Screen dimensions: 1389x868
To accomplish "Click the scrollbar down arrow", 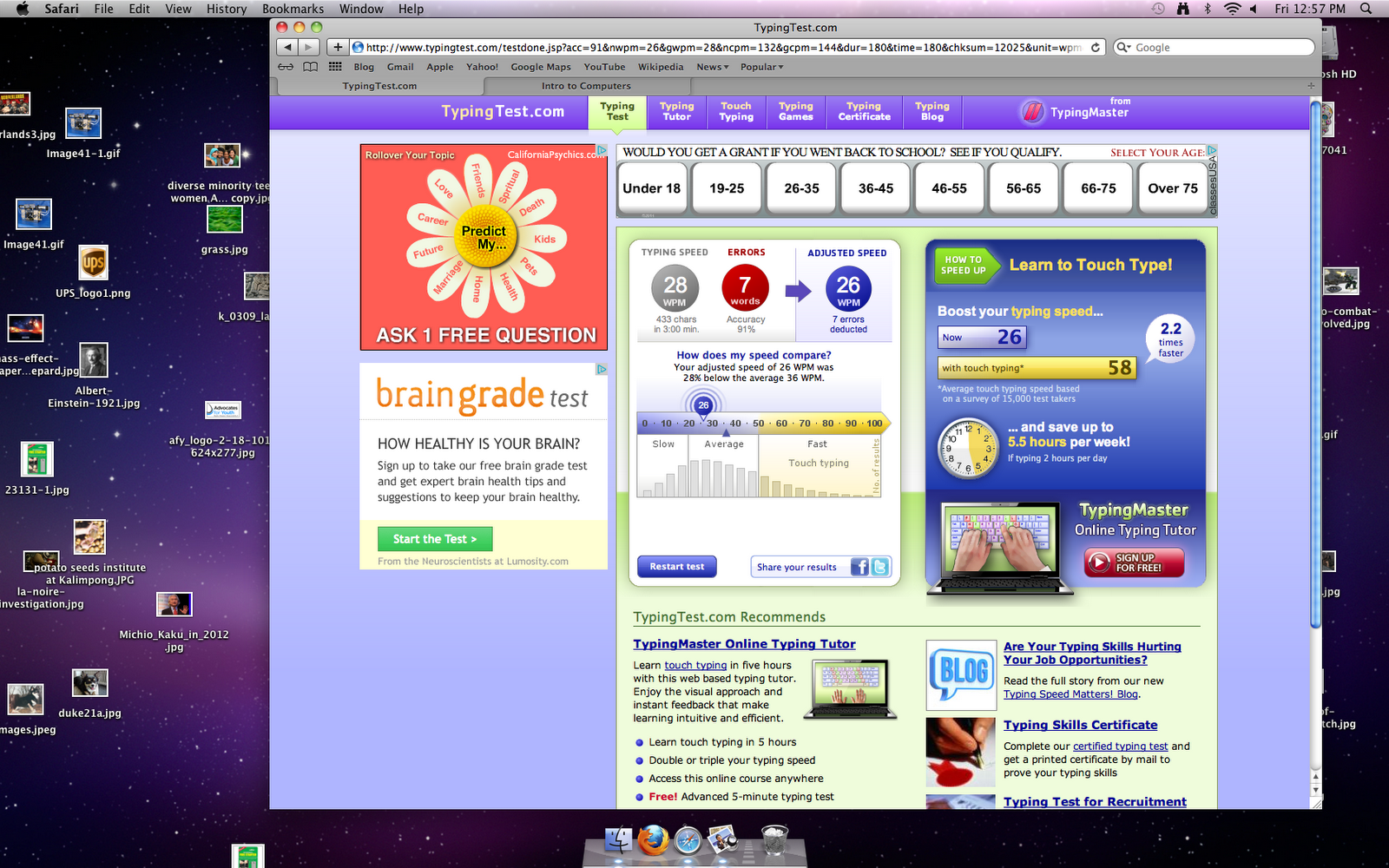I will (1315, 791).
